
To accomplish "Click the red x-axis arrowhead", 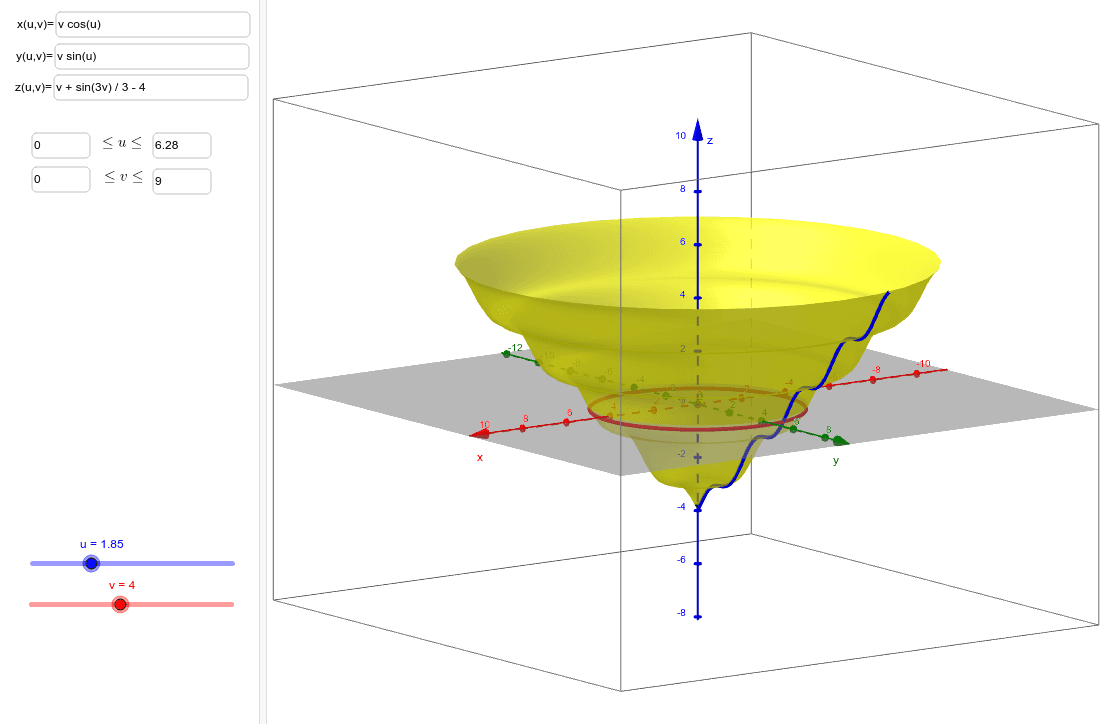I will click(x=480, y=434).
